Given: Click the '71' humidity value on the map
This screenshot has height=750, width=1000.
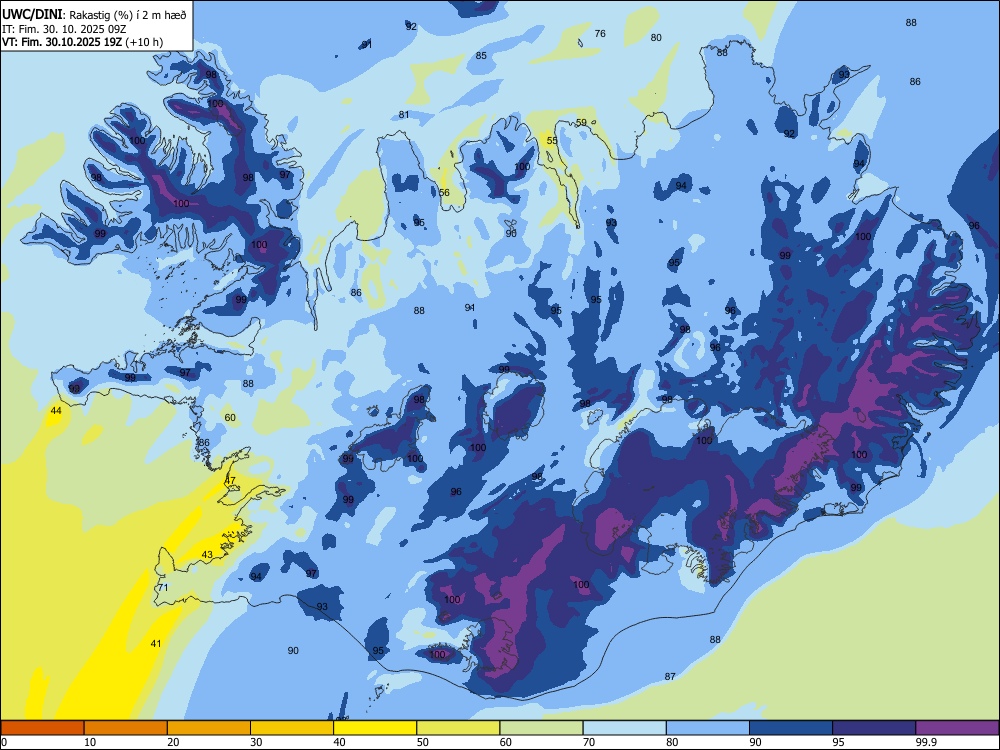Looking at the screenshot, I should (163, 587).
